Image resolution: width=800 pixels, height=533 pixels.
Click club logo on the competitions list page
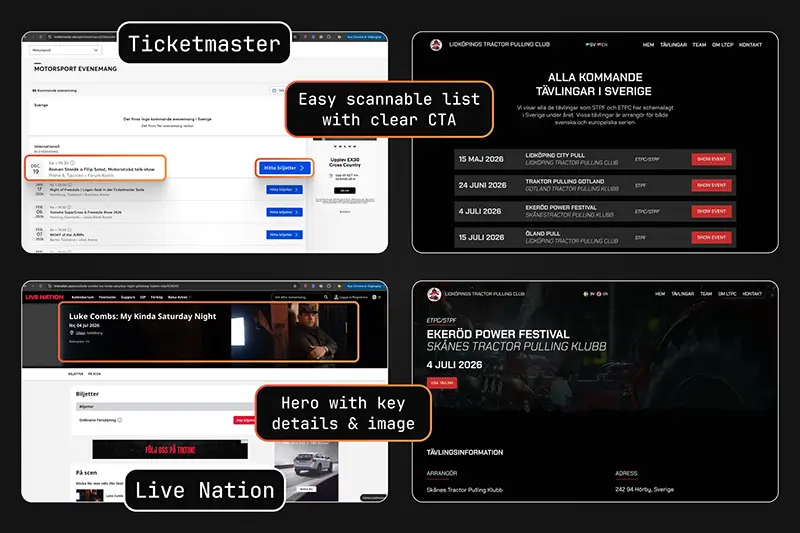tap(436, 45)
